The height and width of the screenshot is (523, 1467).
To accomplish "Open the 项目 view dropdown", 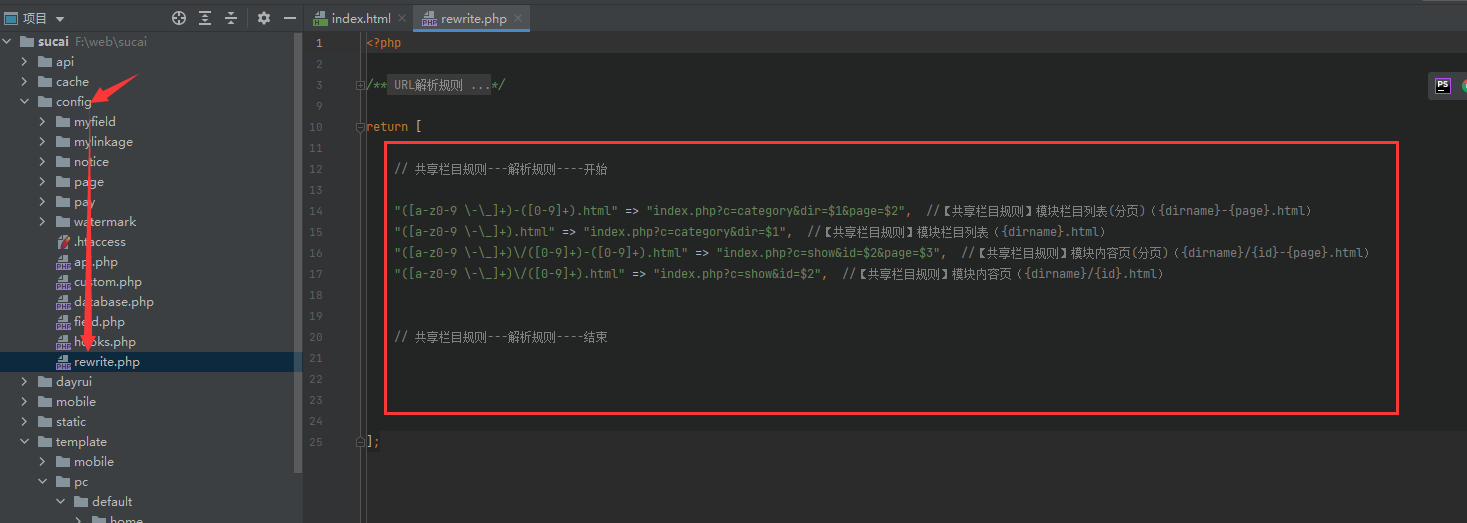I will point(60,19).
